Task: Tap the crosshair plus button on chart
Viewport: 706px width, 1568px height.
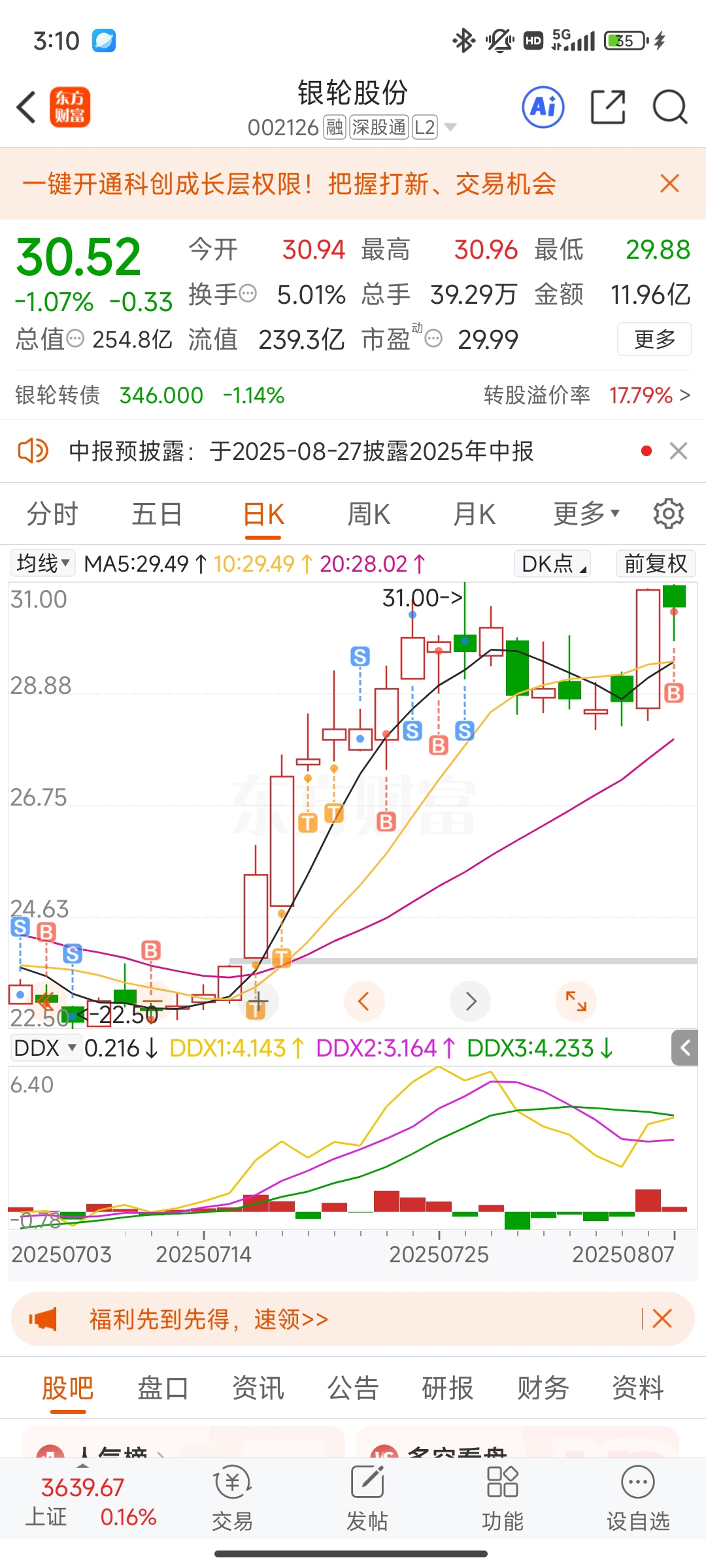Action: coord(258,1001)
